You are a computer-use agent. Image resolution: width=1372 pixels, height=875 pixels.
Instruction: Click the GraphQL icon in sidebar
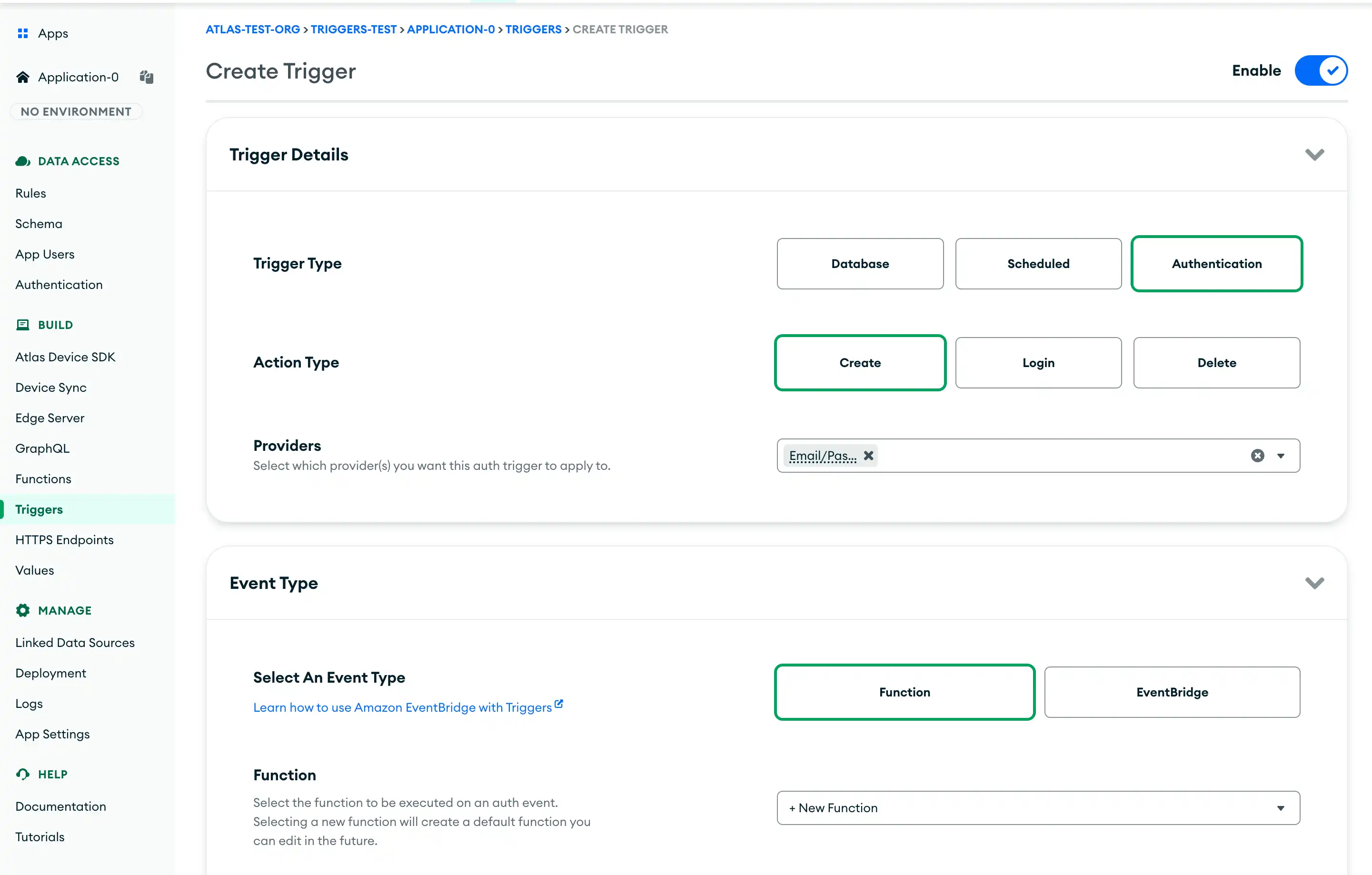pyautogui.click(x=42, y=447)
